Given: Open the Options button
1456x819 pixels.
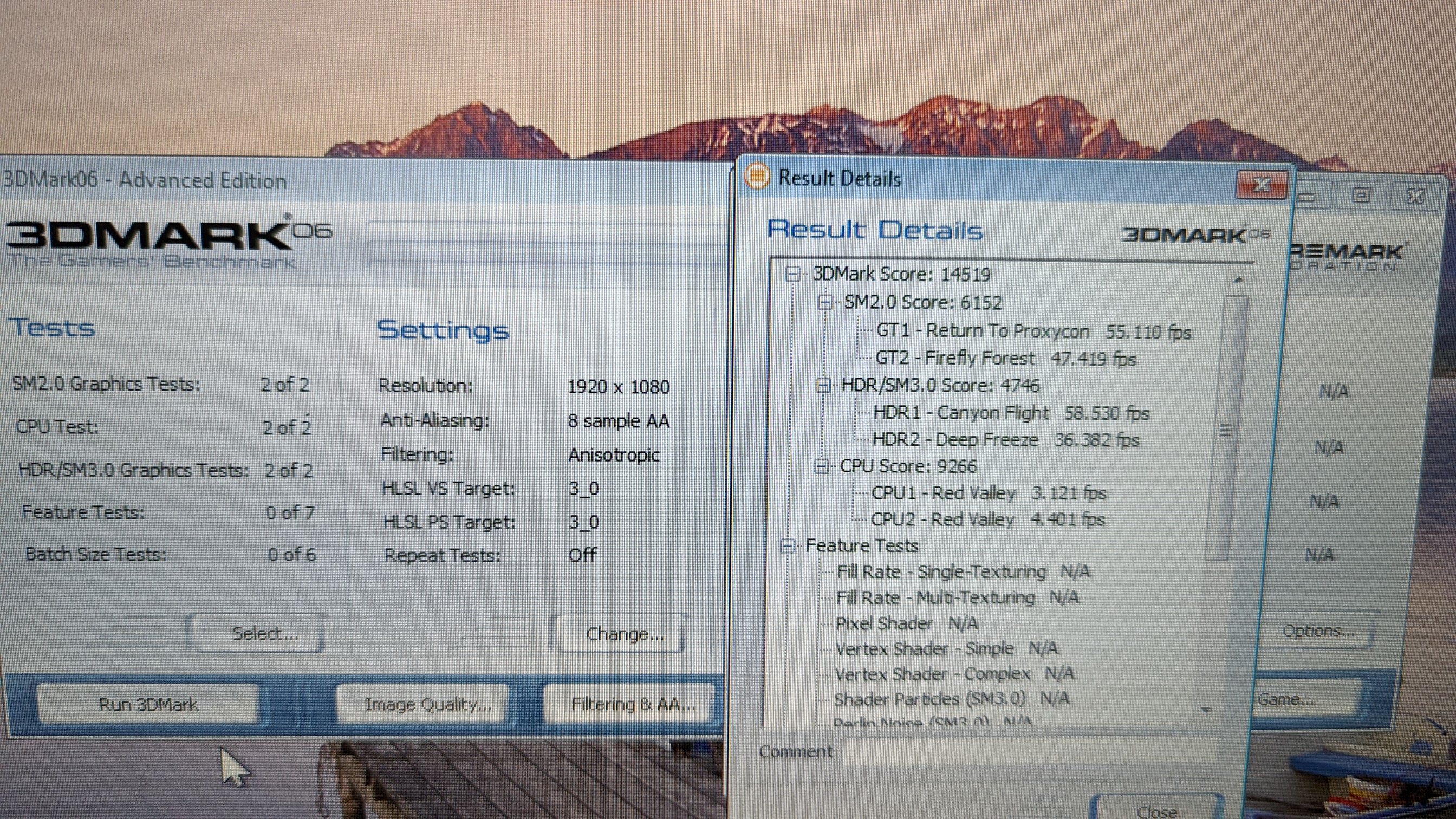Looking at the screenshot, I should click(1317, 631).
